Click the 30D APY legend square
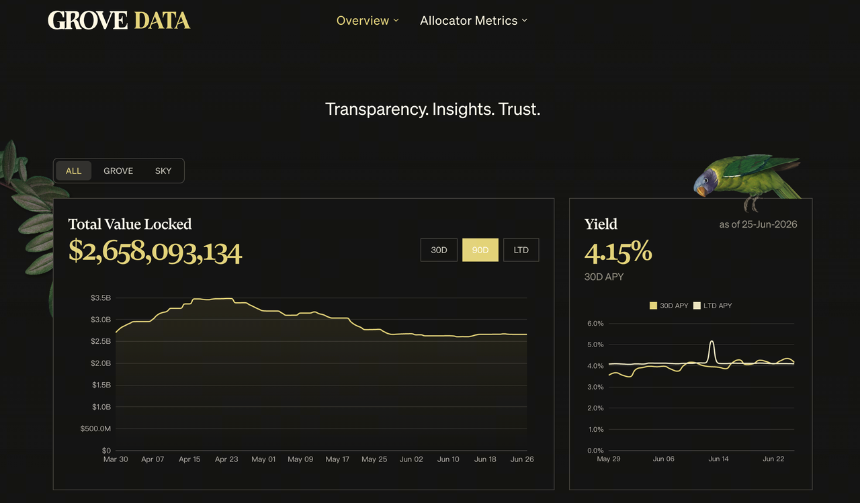The image size is (860, 503). coord(653,306)
